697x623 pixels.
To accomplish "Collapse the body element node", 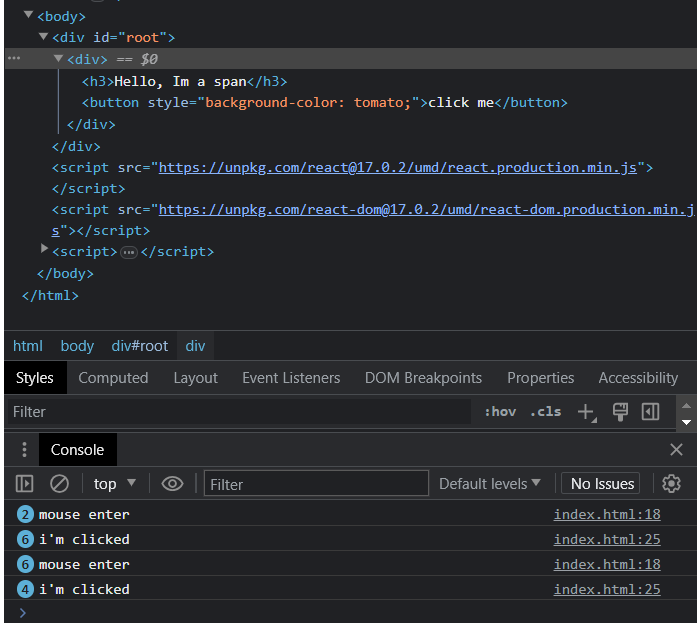I will 28,15.
